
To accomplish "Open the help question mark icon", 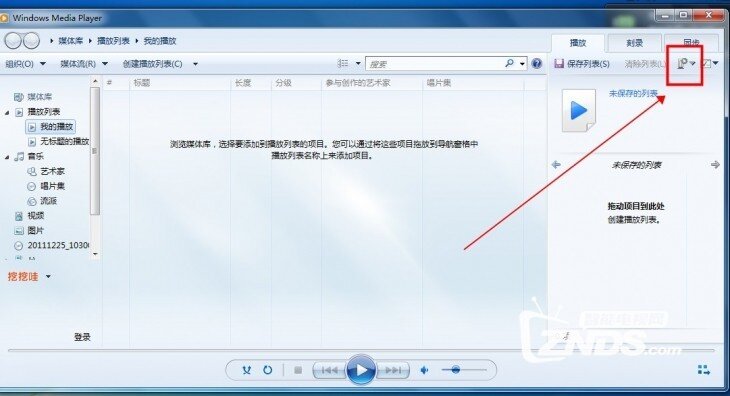I will tap(536, 63).
